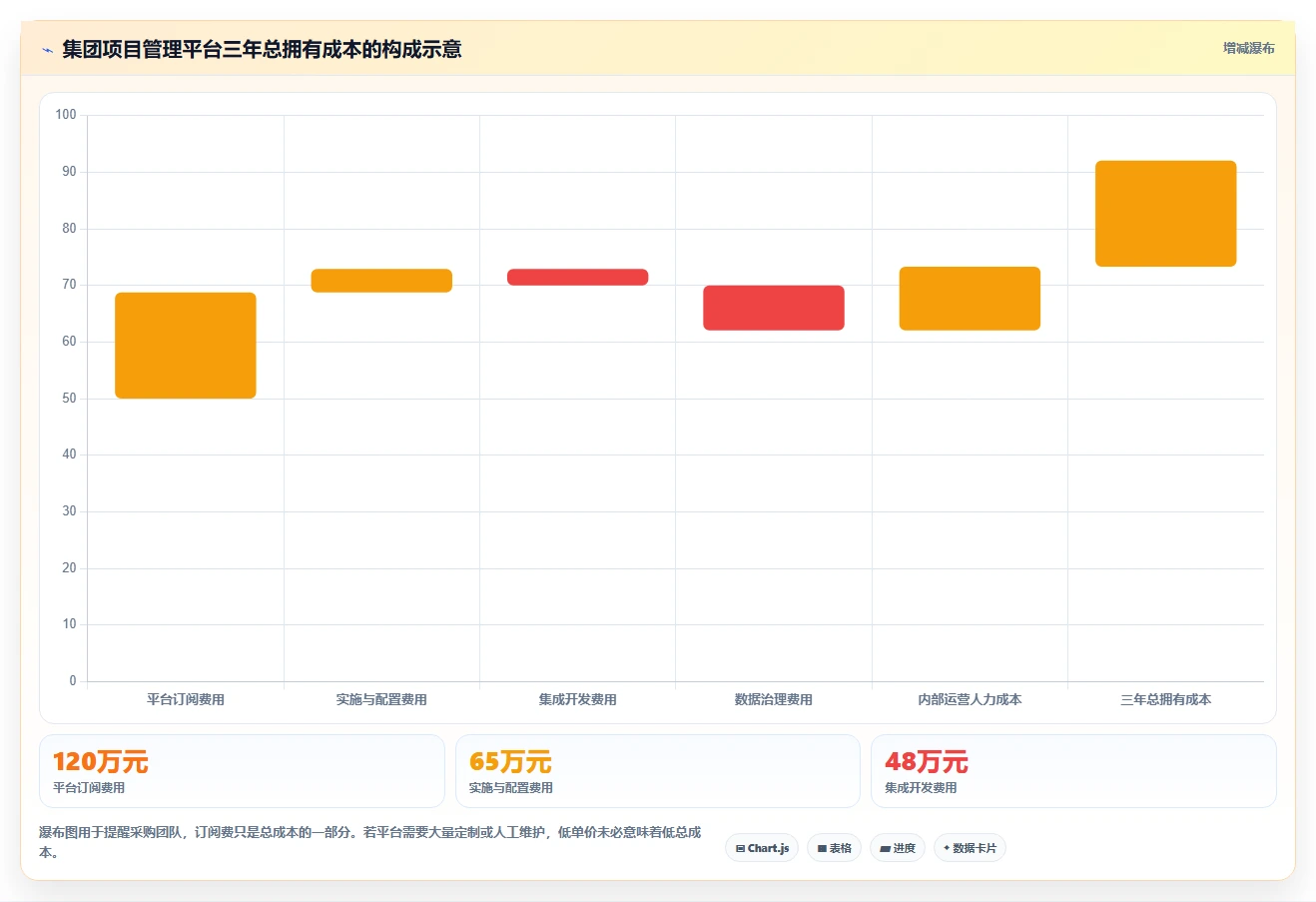Screen dimensions: 1316x902
Task: Click x-axis label 平台订阅费用
Action: [186, 699]
